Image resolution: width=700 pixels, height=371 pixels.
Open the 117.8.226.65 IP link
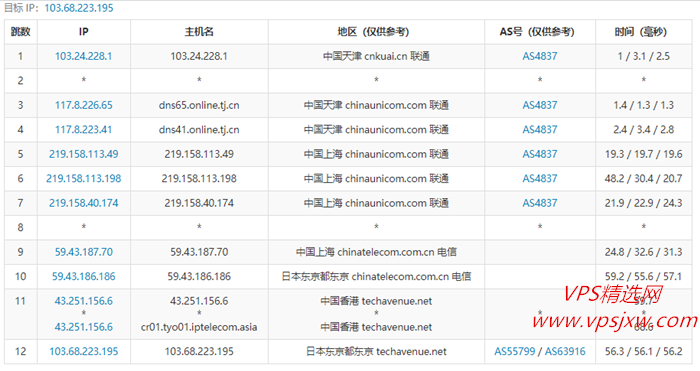pyautogui.click(x=83, y=105)
